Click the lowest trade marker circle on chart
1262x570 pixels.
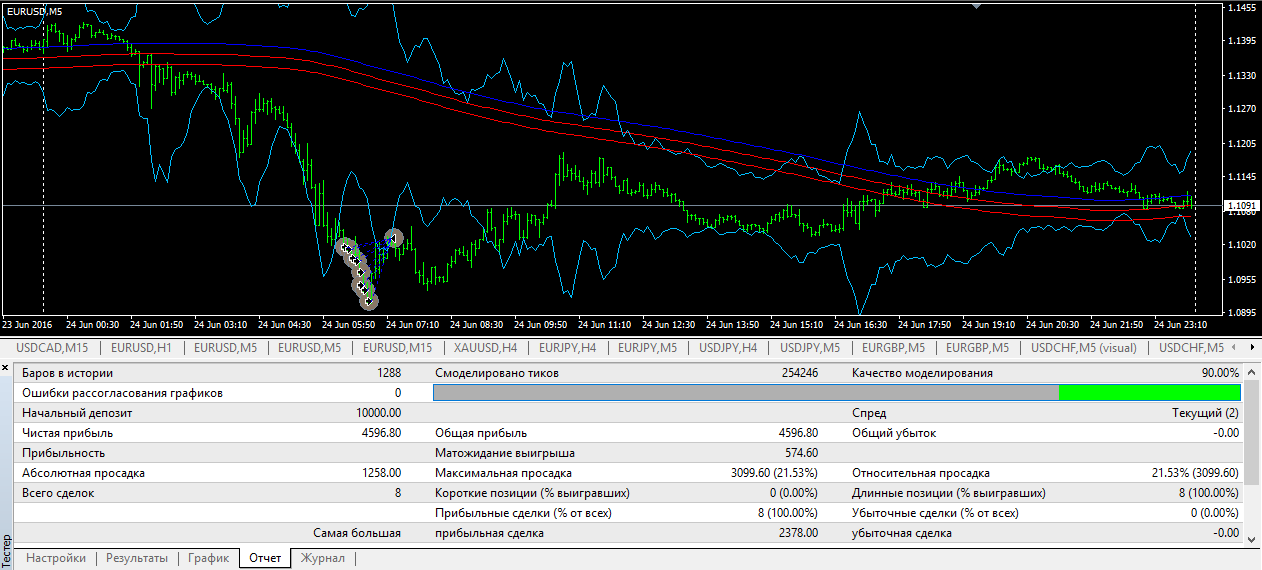pos(369,300)
